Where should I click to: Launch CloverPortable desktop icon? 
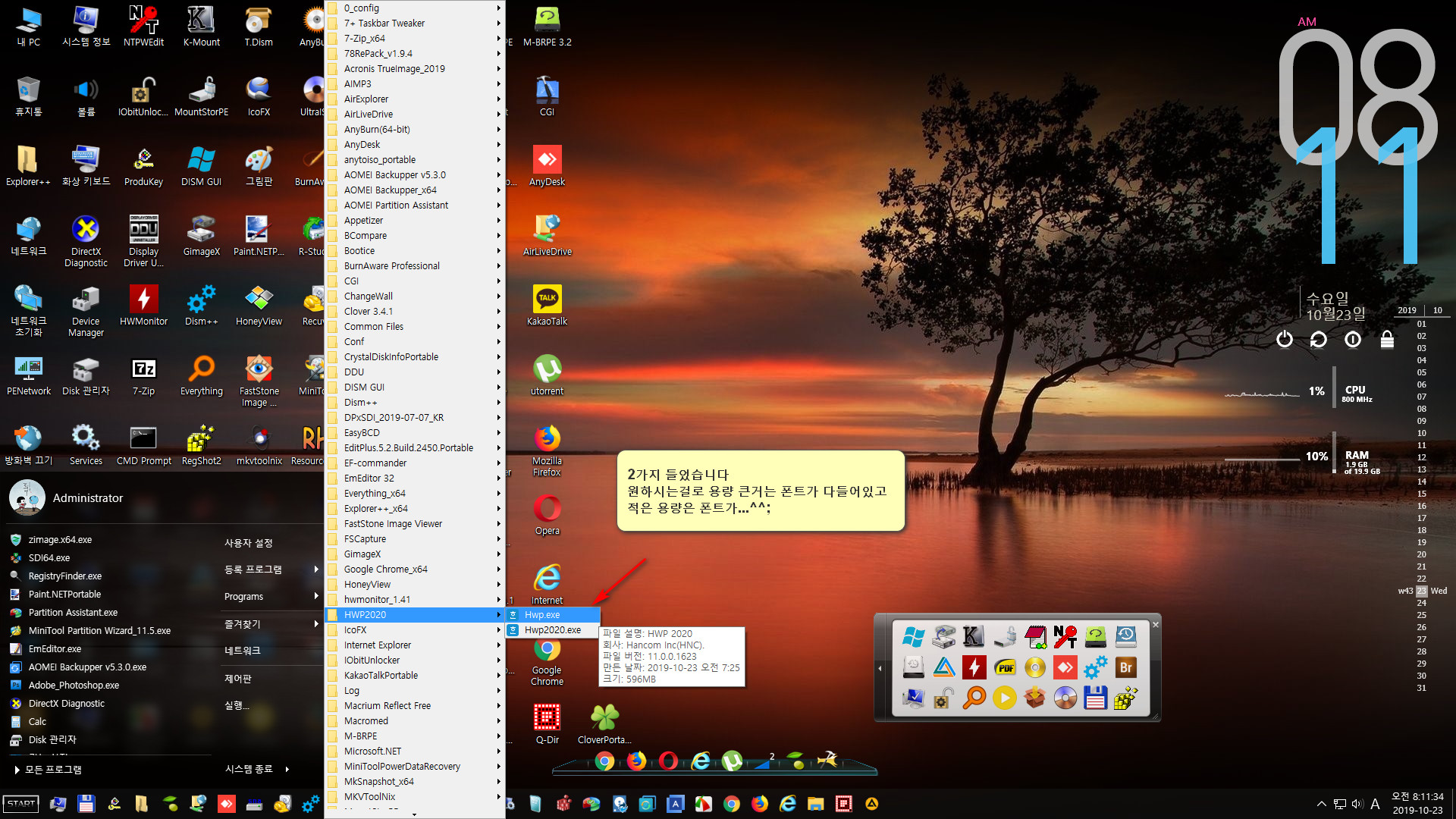pyautogui.click(x=604, y=724)
